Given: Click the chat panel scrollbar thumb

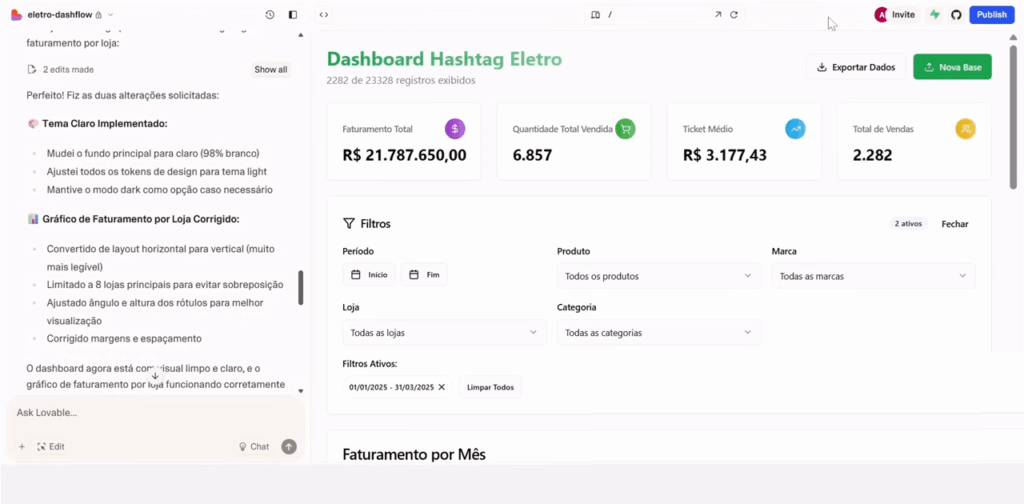Looking at the screenshot, I should coord(300,287).
